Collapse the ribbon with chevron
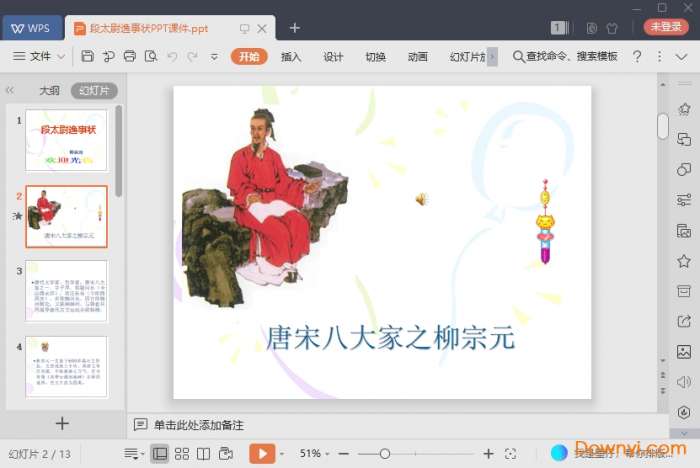This screenshot has width=700, height=468. (681, 57)
